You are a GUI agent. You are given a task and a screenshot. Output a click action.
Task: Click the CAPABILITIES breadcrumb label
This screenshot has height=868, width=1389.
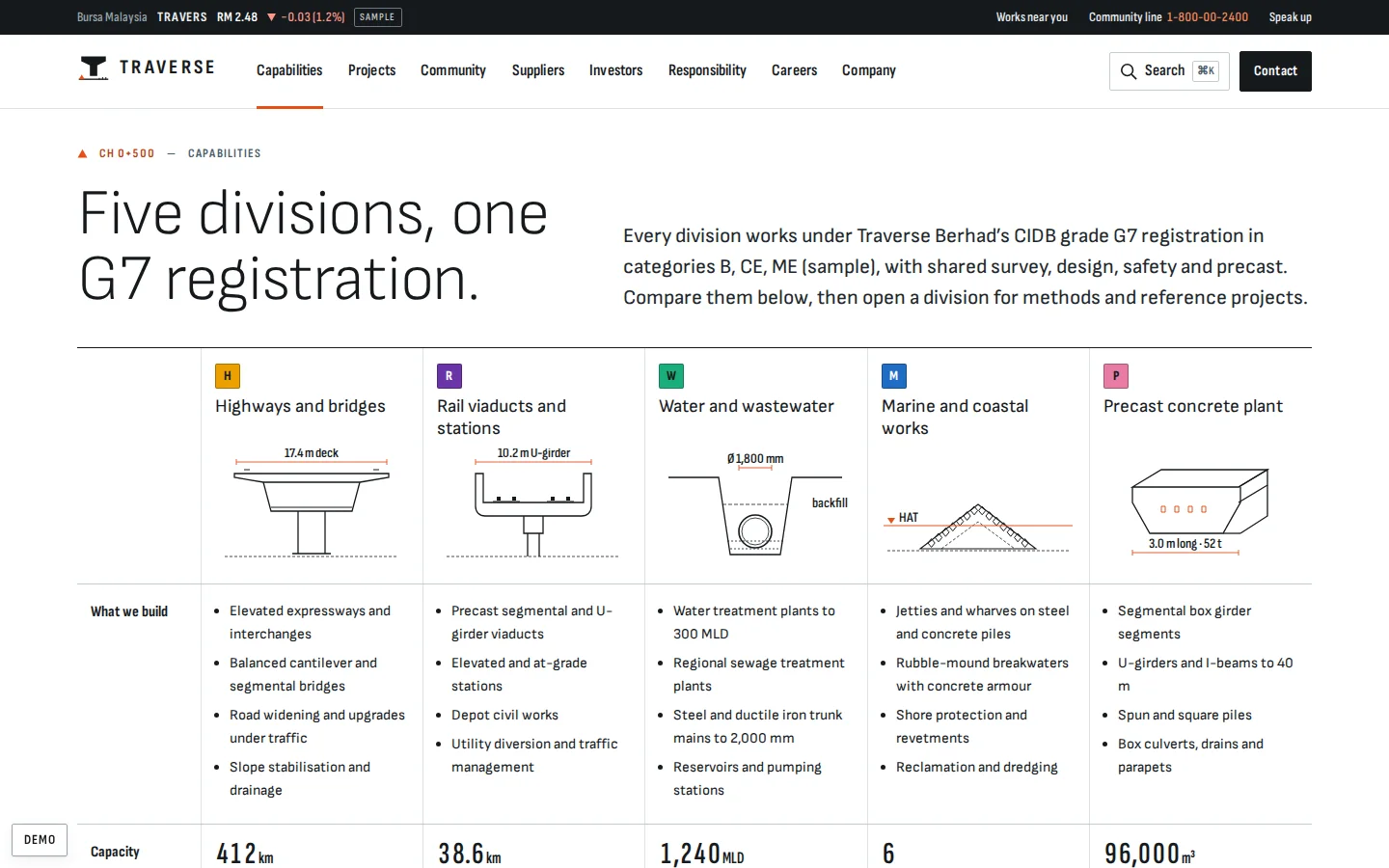(x=225, y=153)
